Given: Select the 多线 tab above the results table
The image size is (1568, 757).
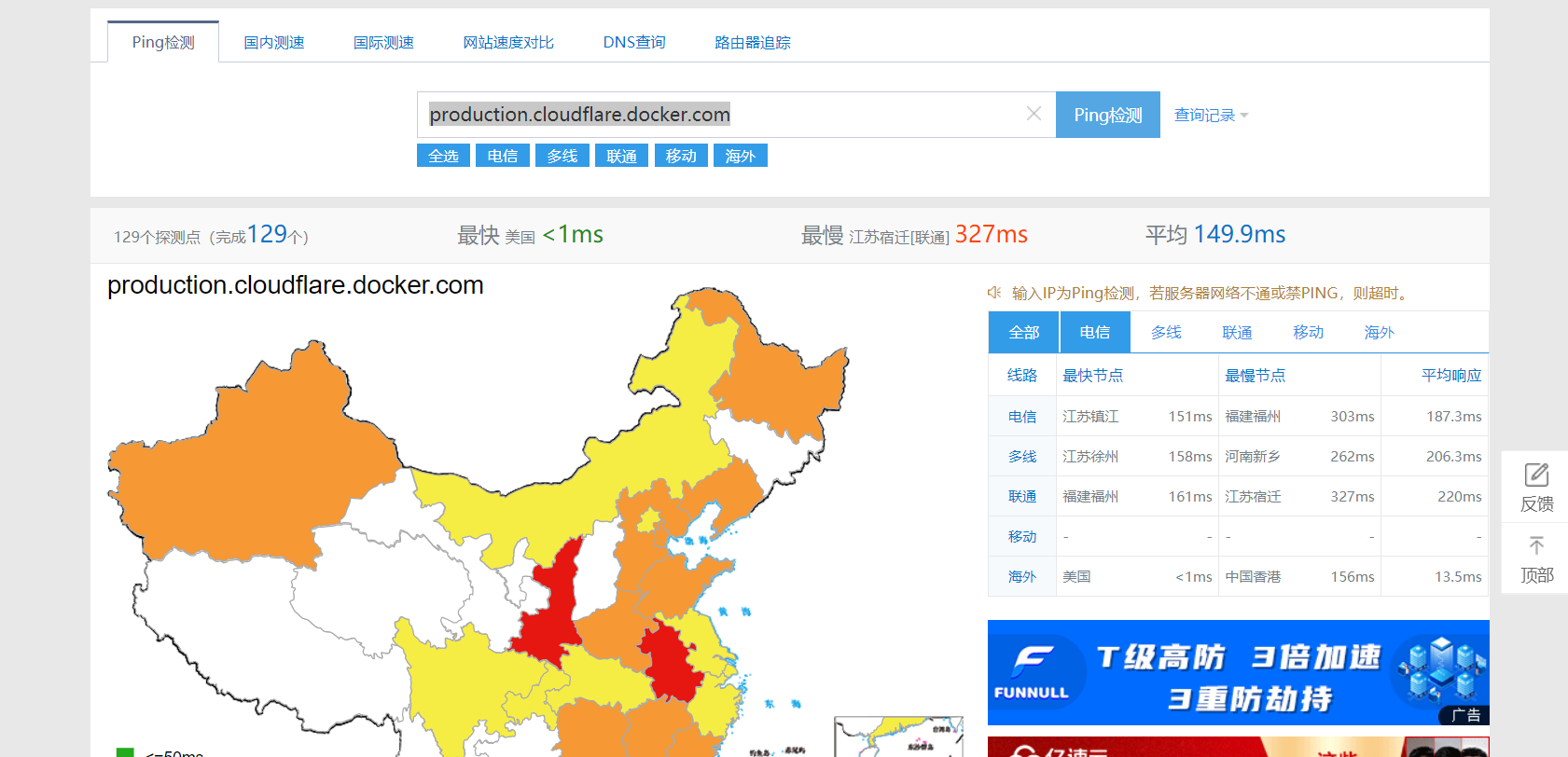Looking at the screenshot, I should 1166,332.
